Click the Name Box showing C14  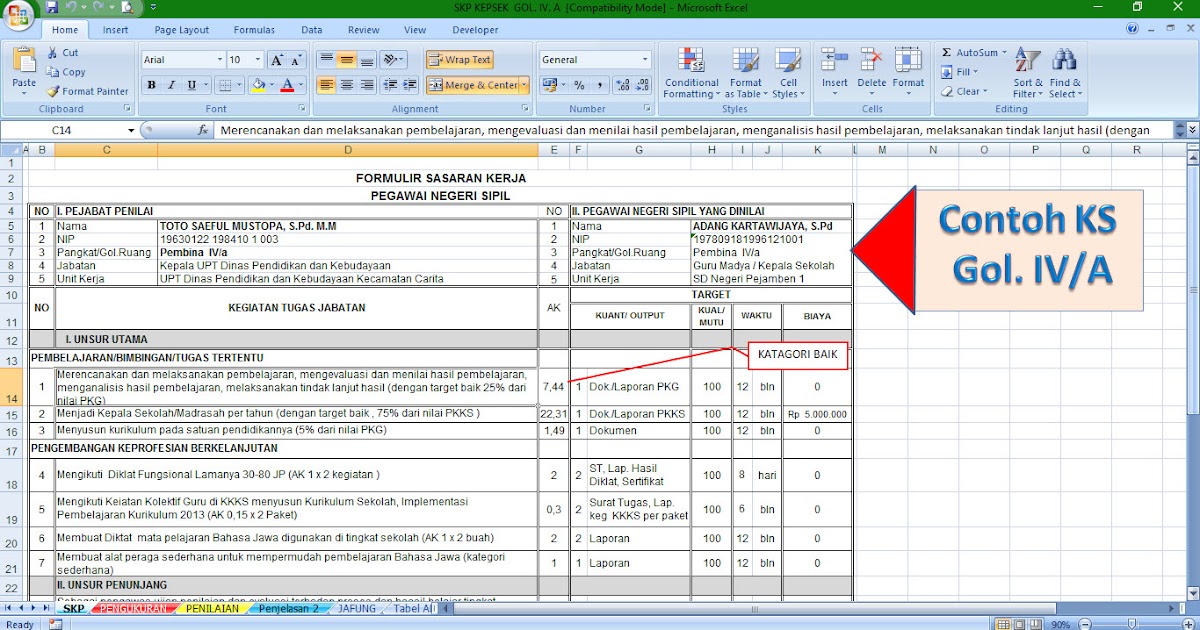(62, 130)
